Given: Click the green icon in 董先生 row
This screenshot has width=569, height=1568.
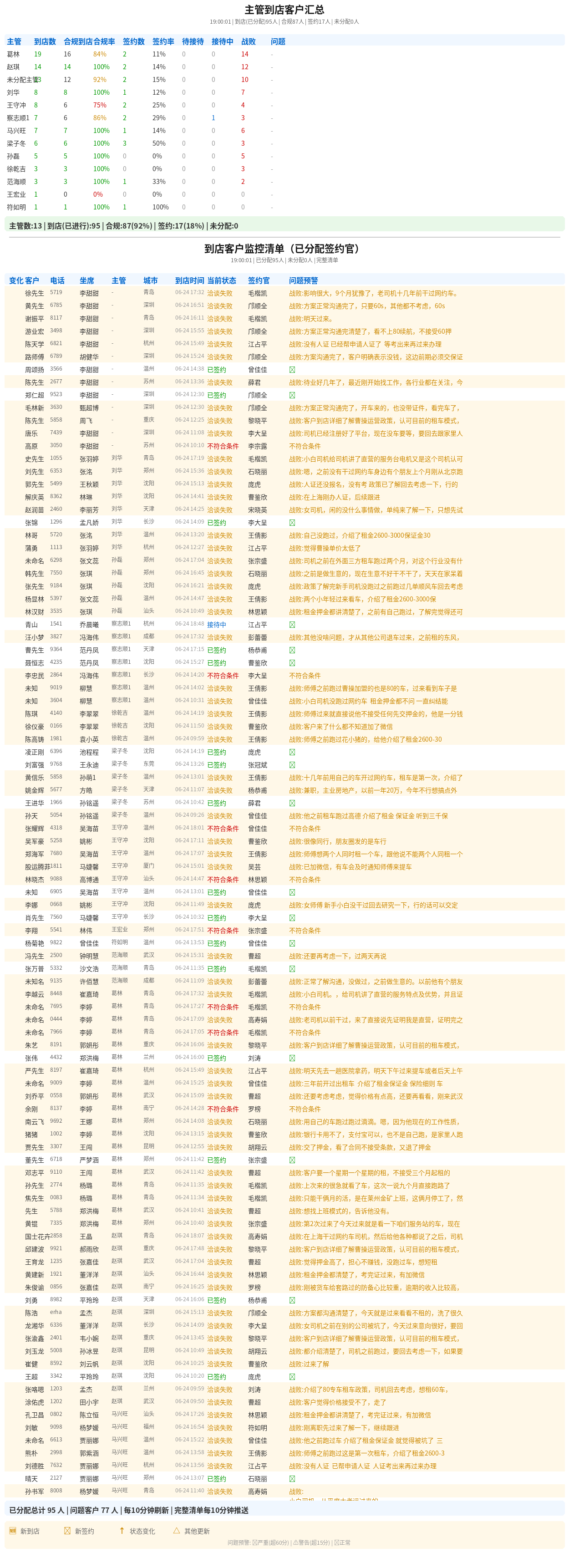Looking at the screenshot, I should click(x=292, y=1160).
